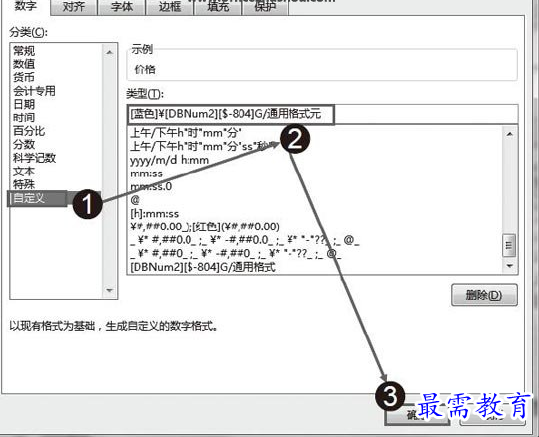Pick the 百分比 category
539x437 pixels.
pos(29,131)
